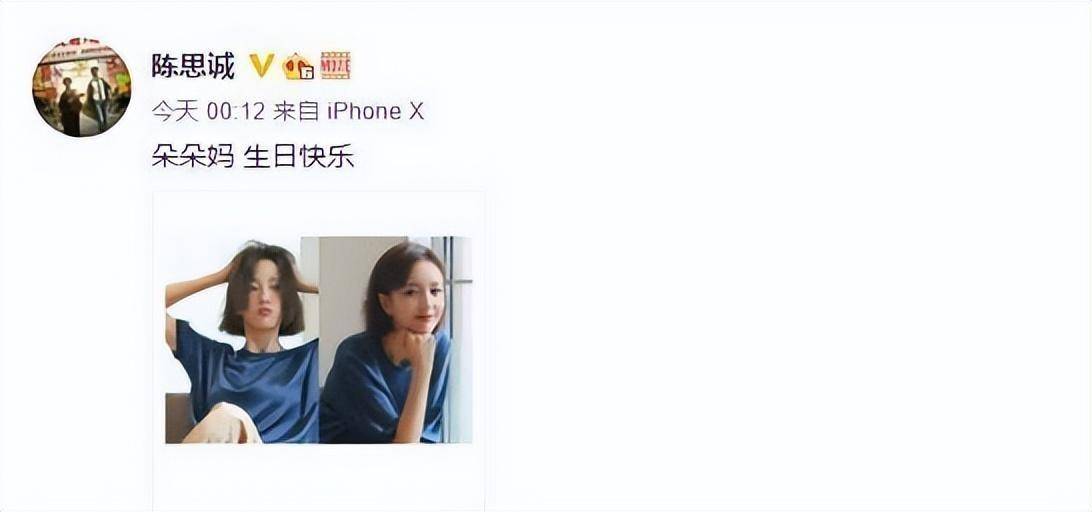Open the left photo of woman touching hair

point(242,340)
